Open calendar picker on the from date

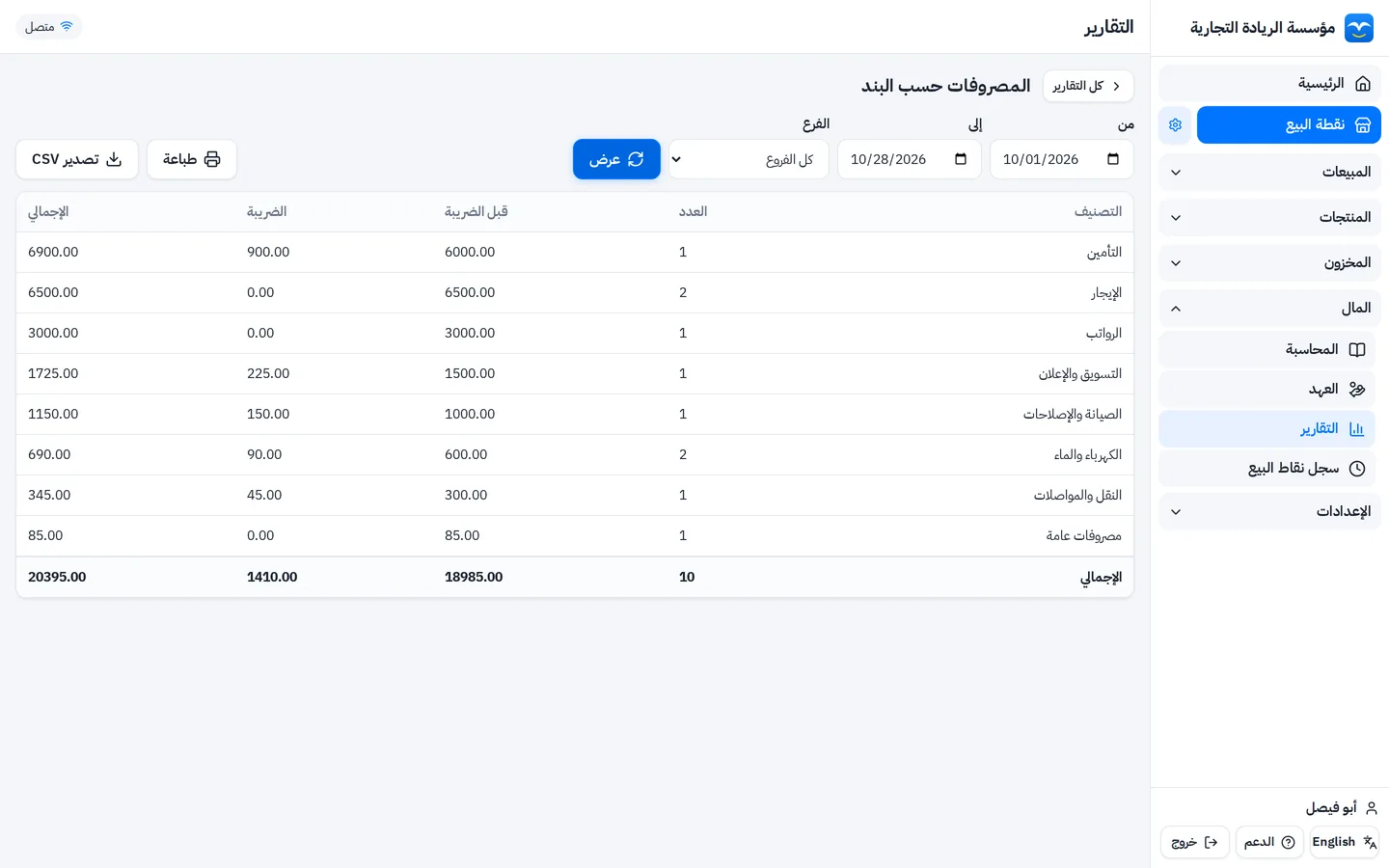[x=1113, y=159]
